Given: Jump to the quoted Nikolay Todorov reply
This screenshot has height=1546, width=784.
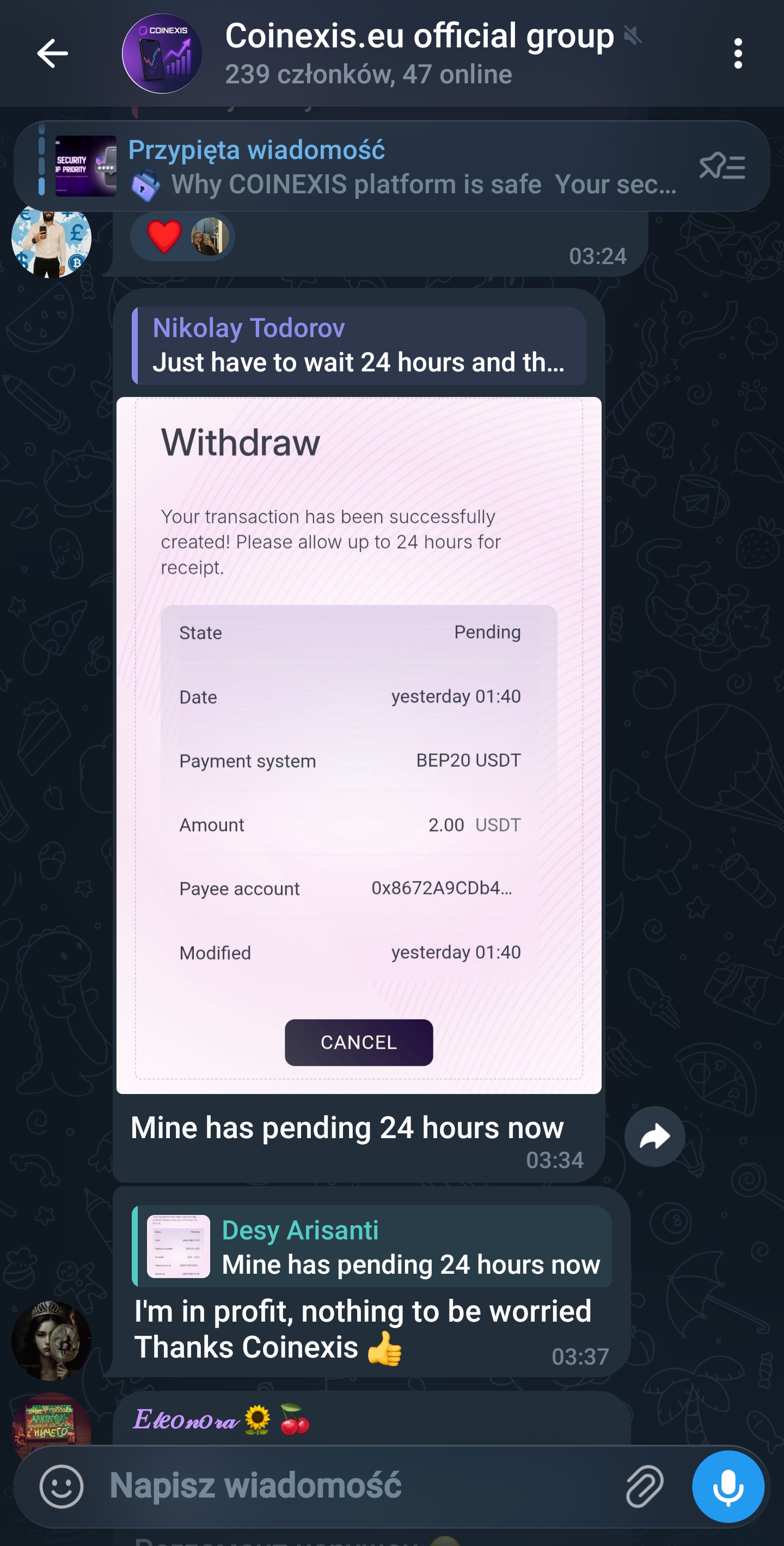Looking at the screenshot, I should 359,346.
